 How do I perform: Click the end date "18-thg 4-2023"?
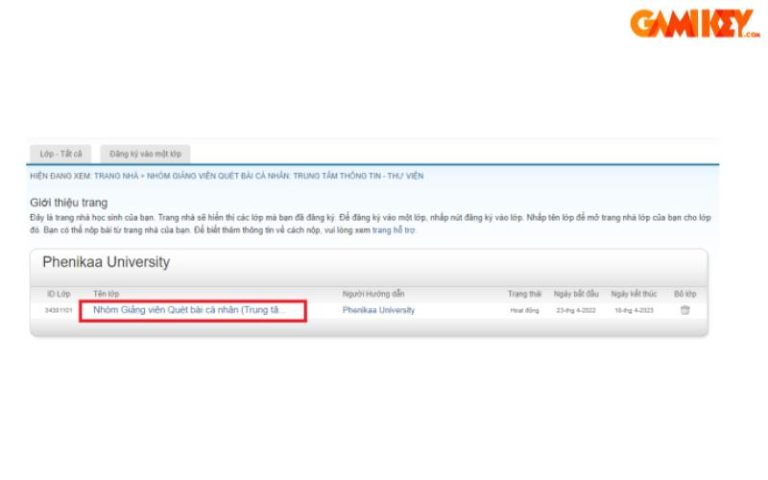[634, 311]
